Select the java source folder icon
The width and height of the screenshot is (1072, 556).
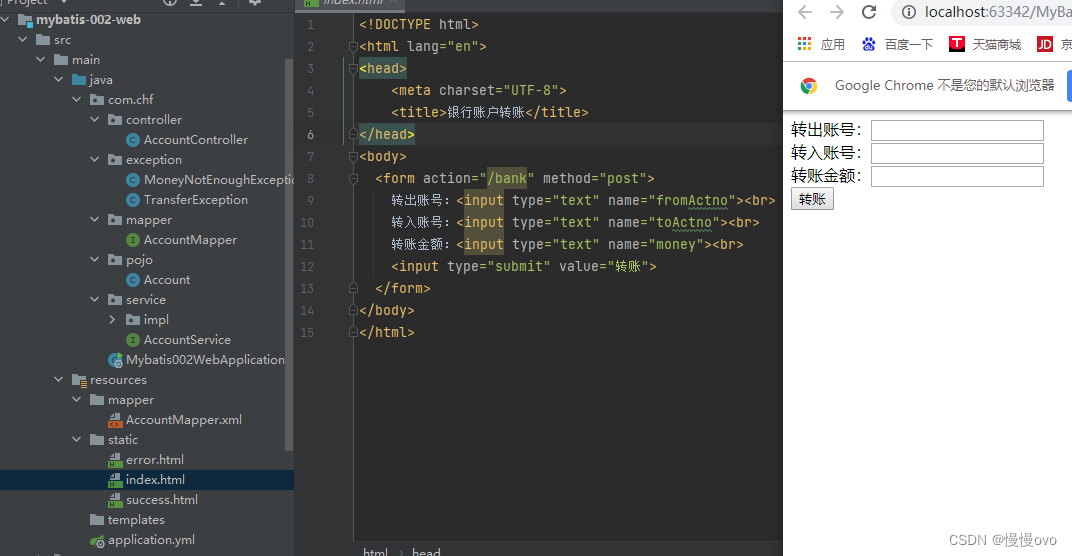coord(79,79)
